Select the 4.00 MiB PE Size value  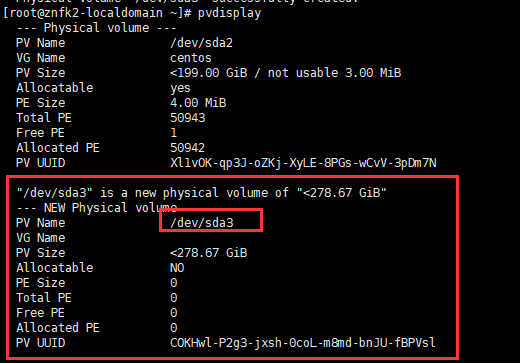click(198, 103)
